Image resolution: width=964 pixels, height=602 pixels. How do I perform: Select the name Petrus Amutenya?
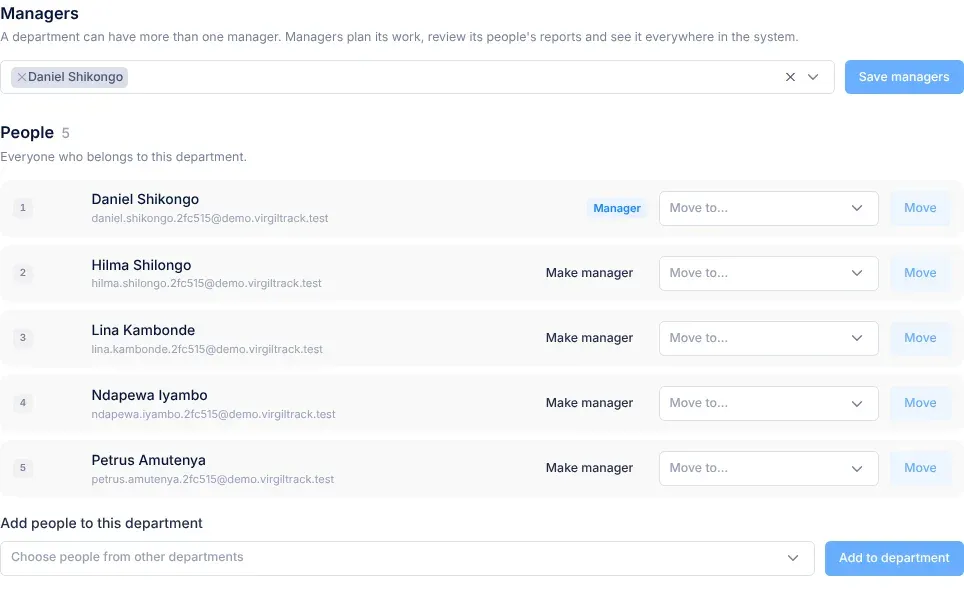click(x=148, y=461)
